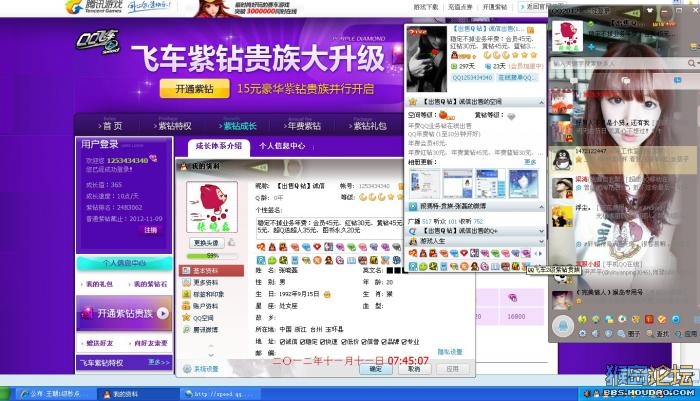
Task: Switch to 成长体系介绍 tab
Action: tap(219, 146)
